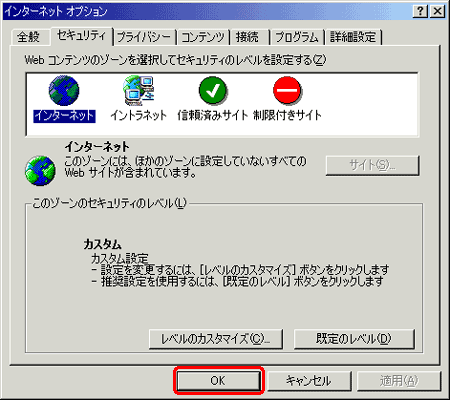450x400 pixels.
Task: Open the 接続 tab
Action: pyautogui.click(x=247, y=37)
